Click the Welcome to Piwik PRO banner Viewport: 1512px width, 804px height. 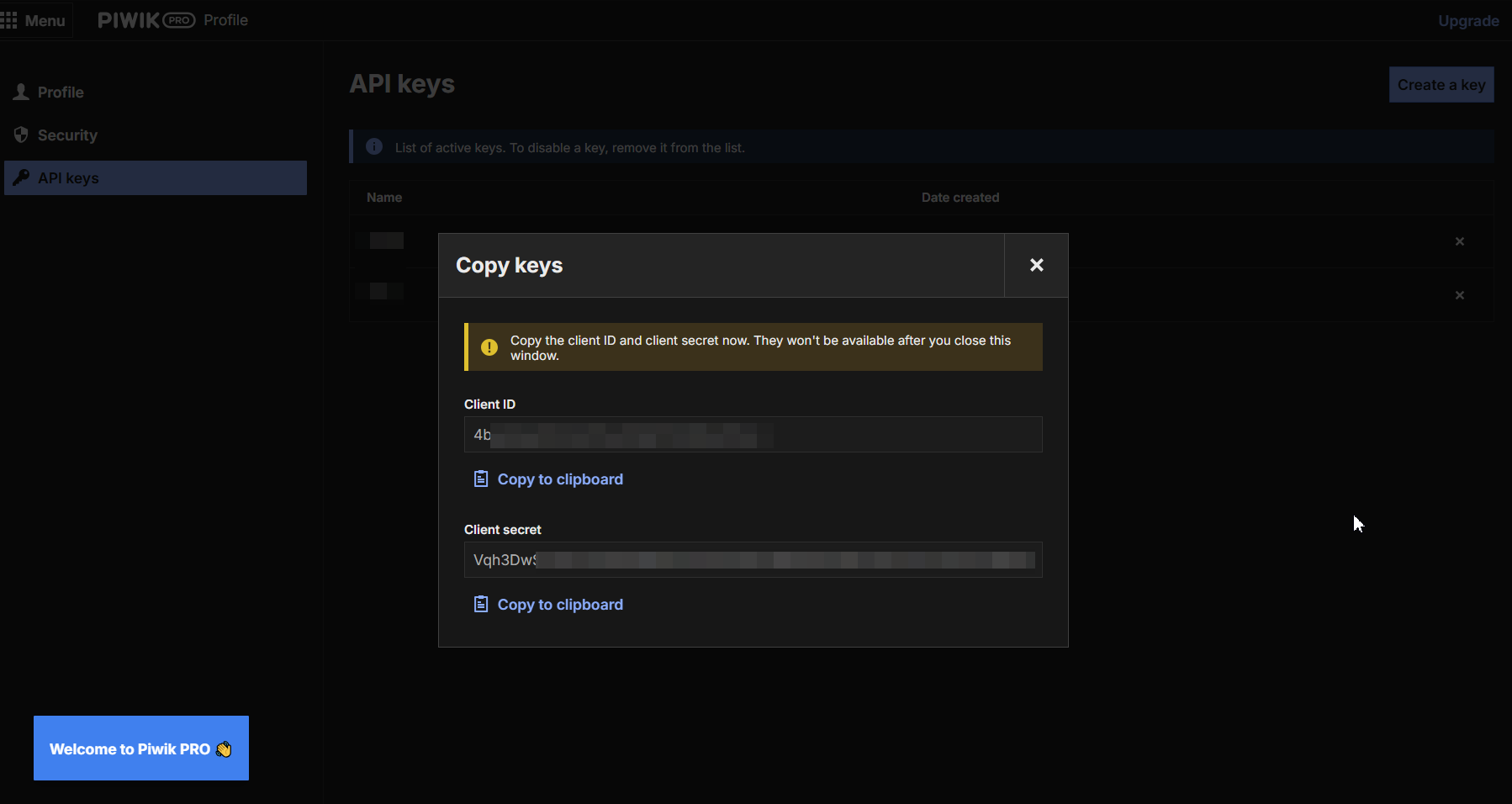141,748
